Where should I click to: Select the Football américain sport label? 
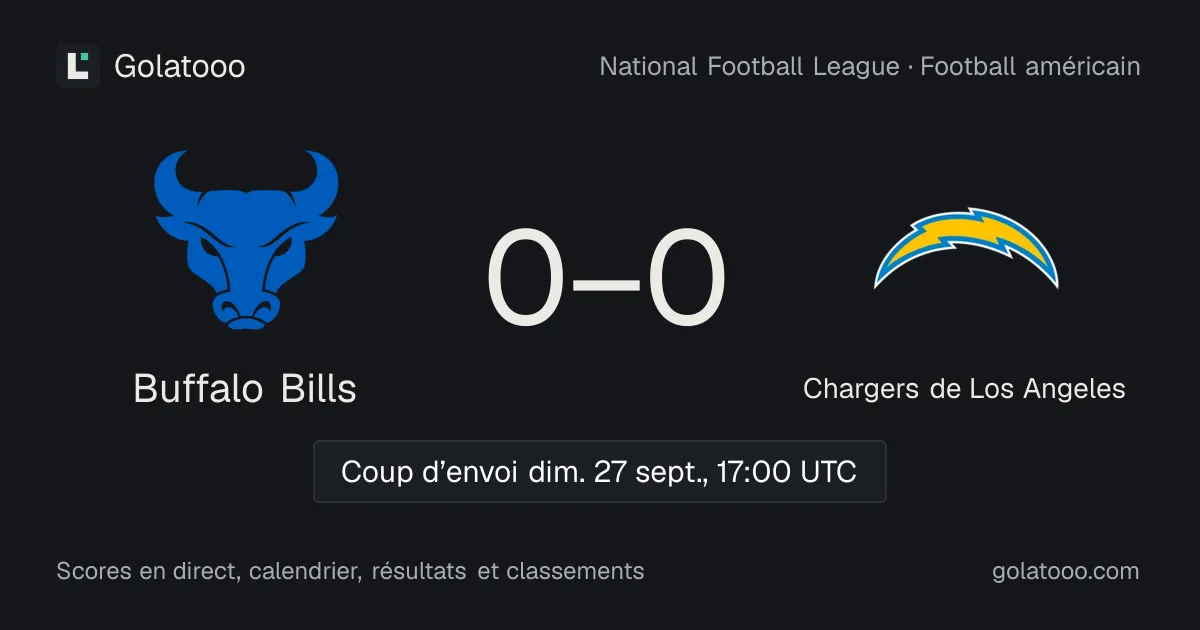point(1030,67)
